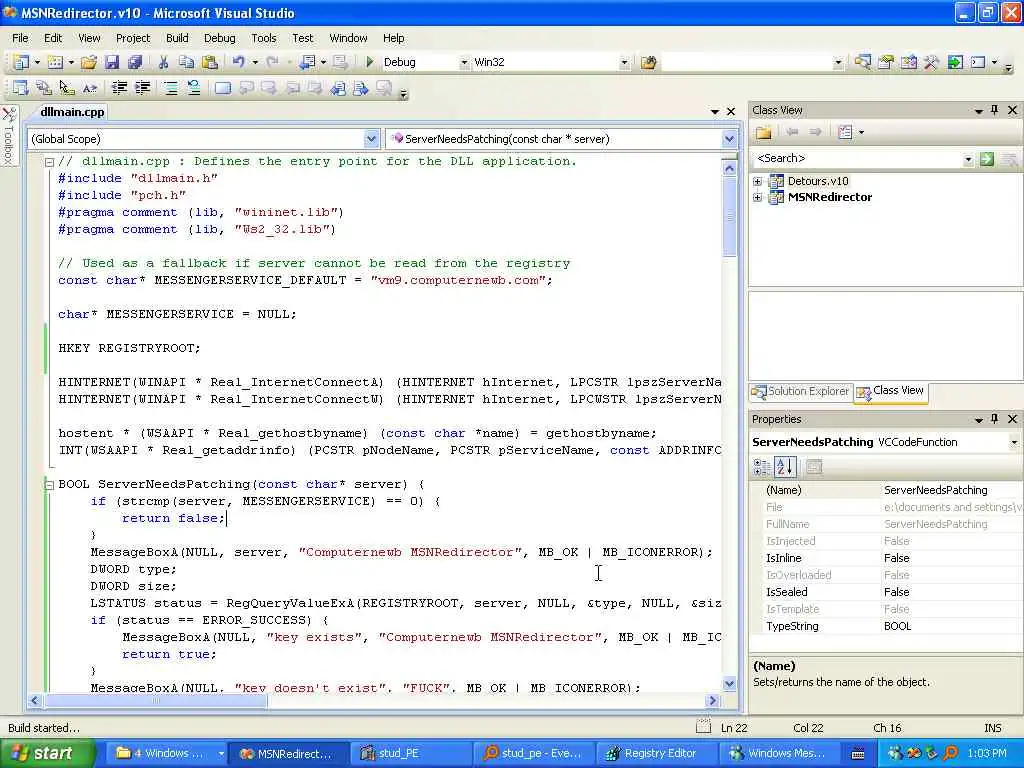
Task: Click the Paste clipboard icon
Action: point(210,62)
